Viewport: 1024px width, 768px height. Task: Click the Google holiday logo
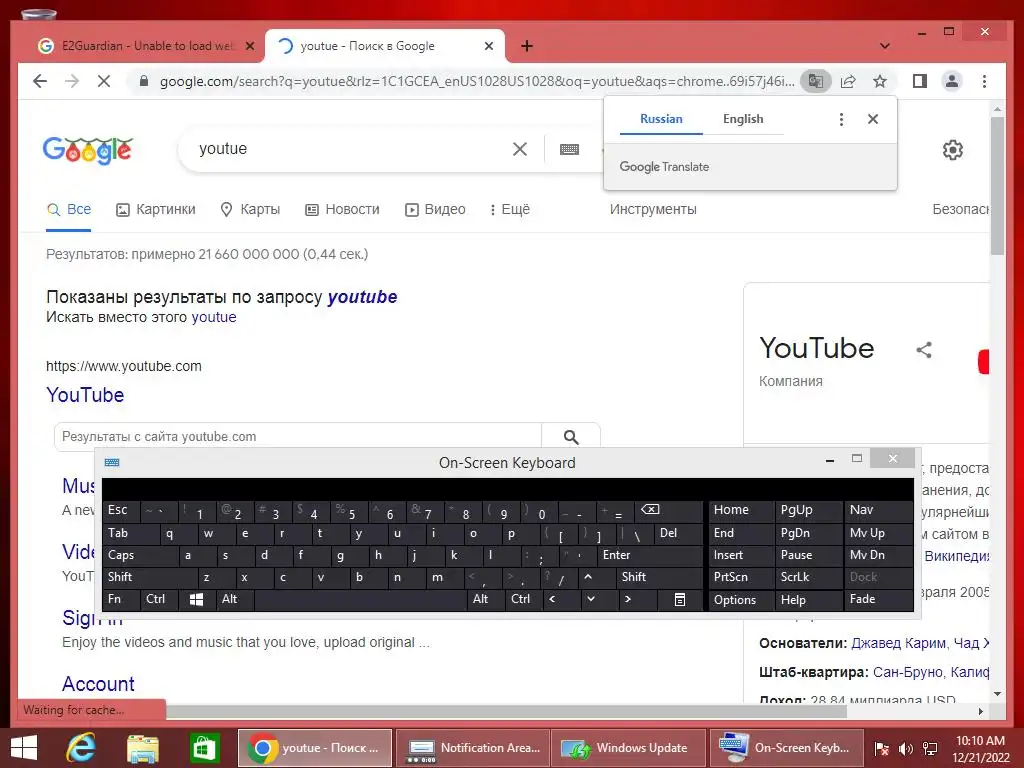pos(88,150)
